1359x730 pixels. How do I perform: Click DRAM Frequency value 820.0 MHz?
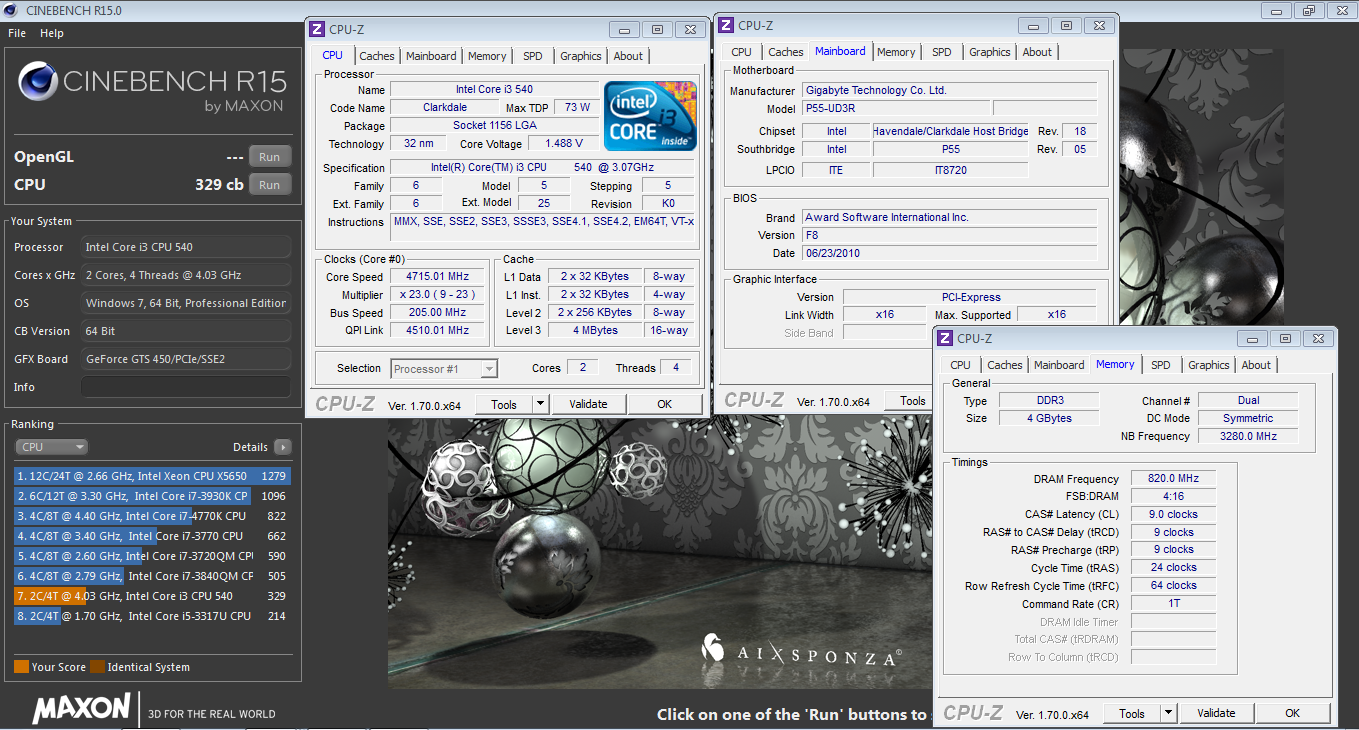click(1174, 479)
